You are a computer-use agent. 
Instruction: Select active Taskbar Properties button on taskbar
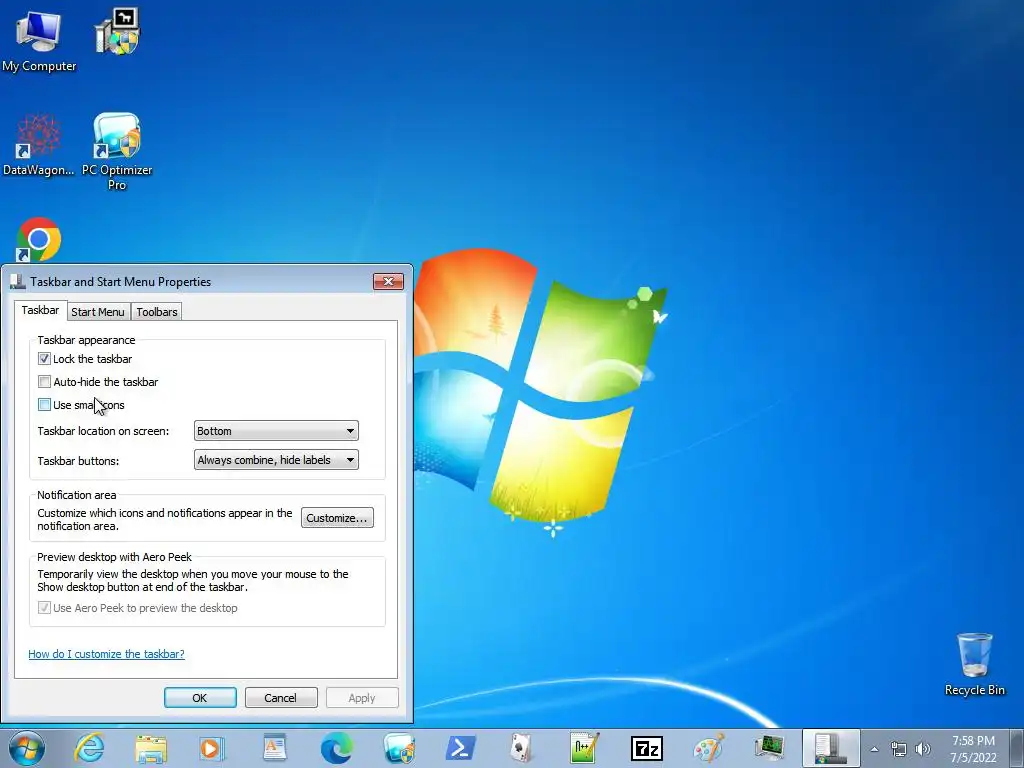click(x=831, y=748)
